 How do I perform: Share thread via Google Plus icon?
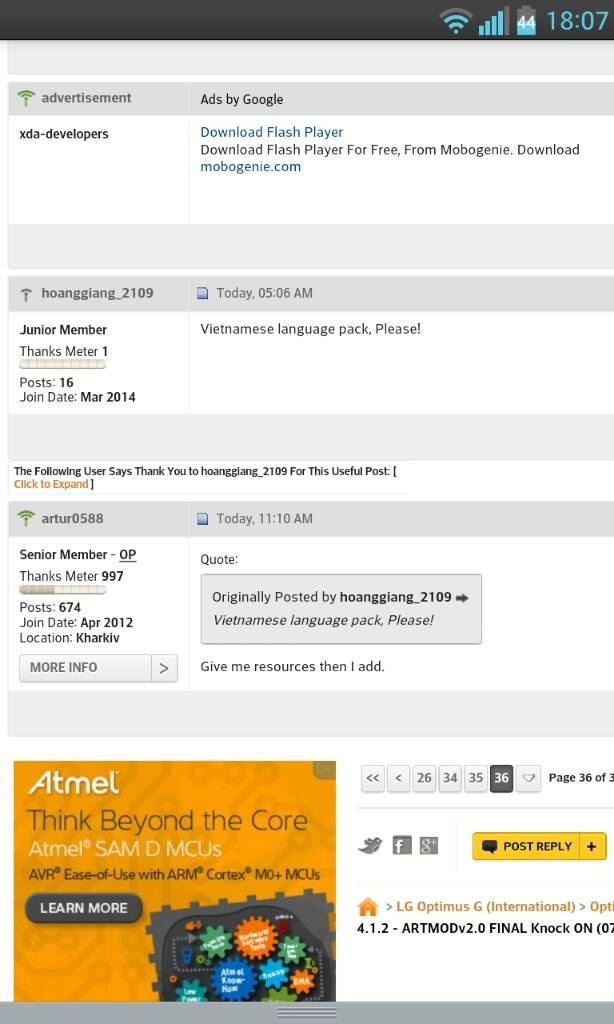click(428, 846)
